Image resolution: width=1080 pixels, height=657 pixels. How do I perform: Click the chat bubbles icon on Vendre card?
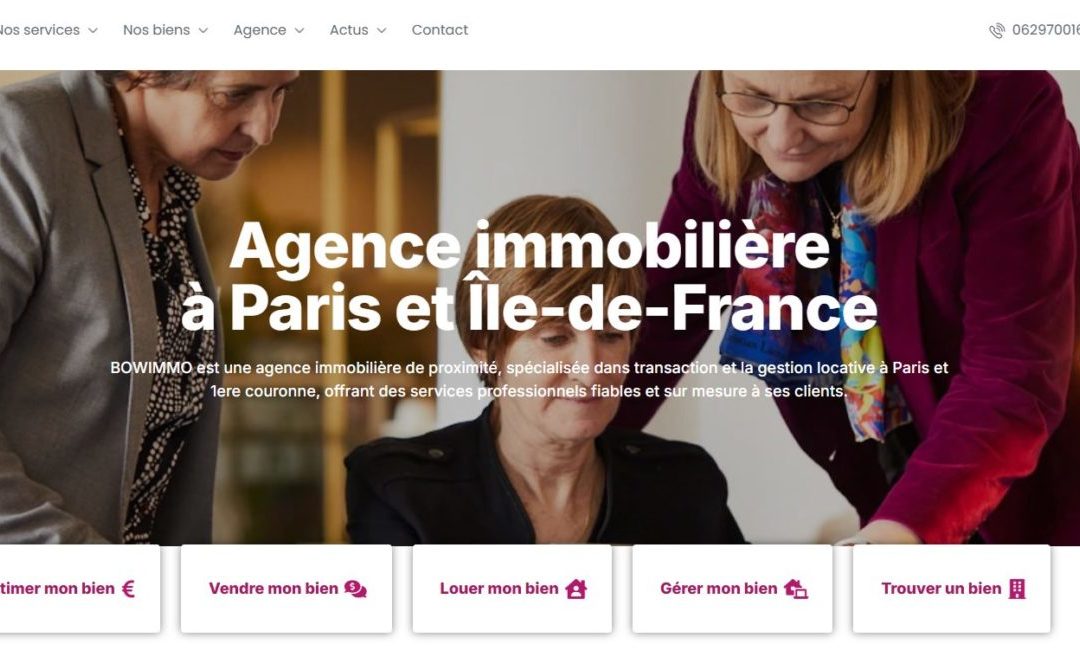pos(355,589)
